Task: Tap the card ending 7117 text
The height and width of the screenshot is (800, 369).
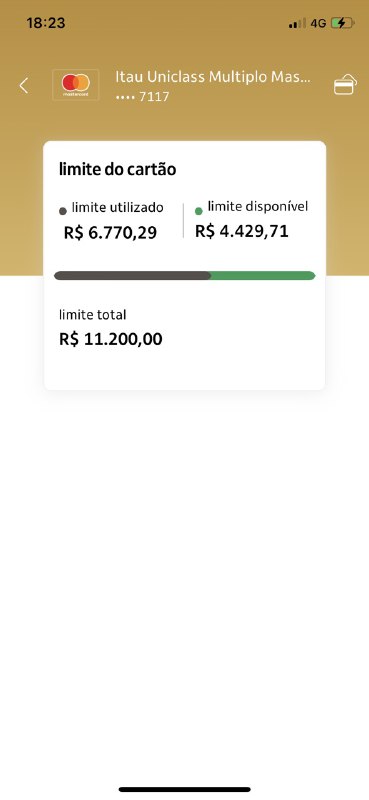Action: click(142, 96)
